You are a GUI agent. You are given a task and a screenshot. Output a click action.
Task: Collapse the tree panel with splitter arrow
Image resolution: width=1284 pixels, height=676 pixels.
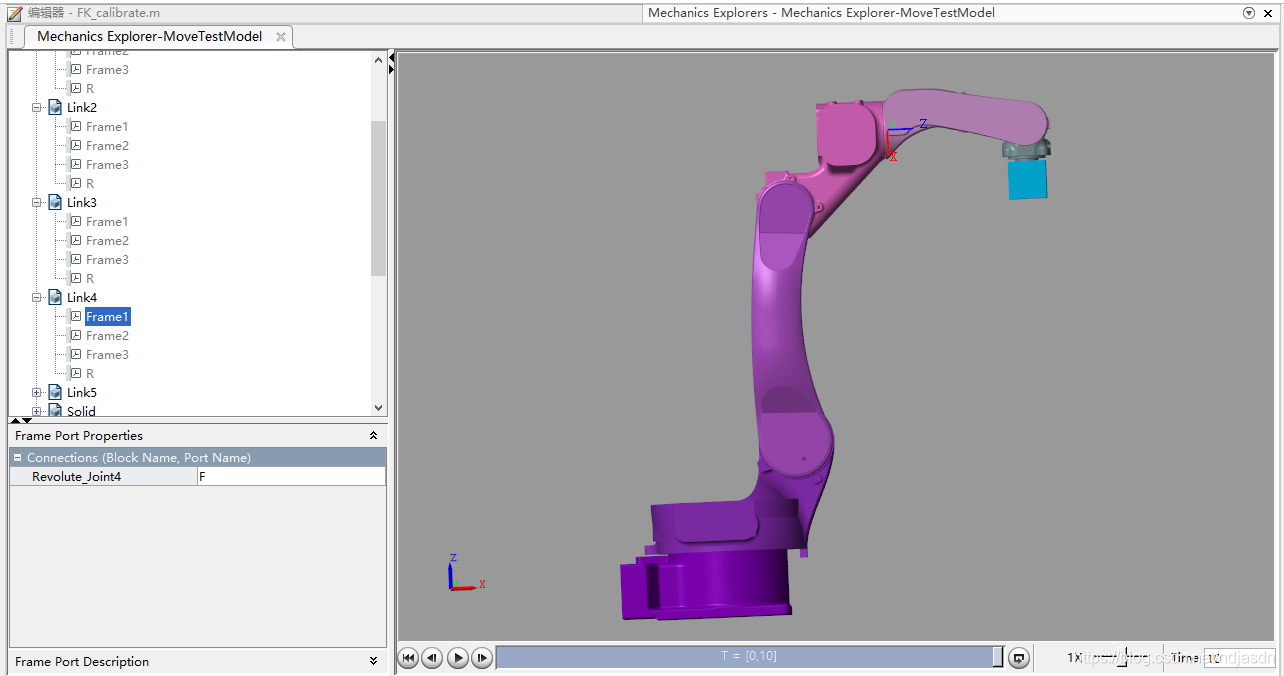(392, 59)
